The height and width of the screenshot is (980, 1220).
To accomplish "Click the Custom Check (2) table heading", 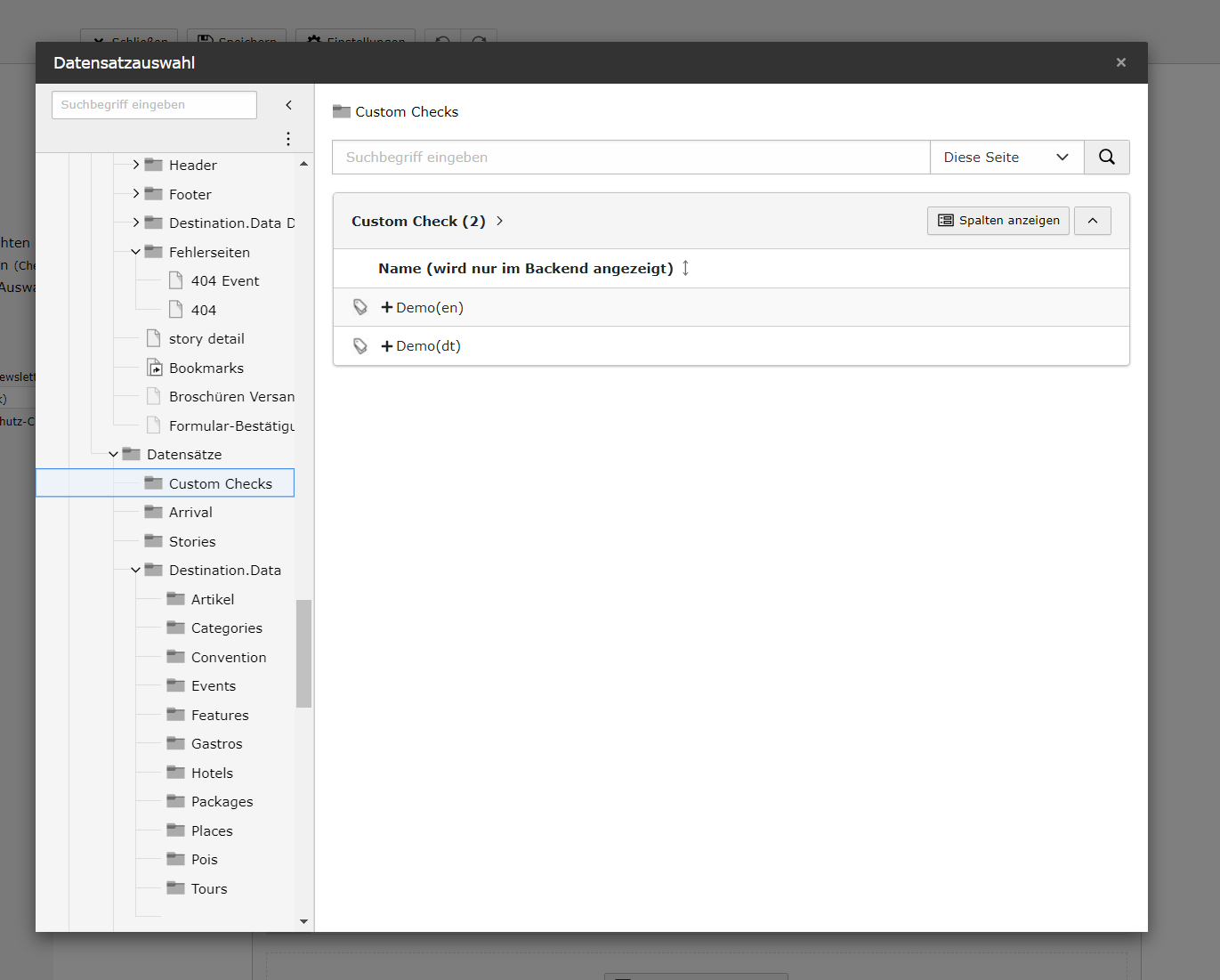I will coord(418,221).
